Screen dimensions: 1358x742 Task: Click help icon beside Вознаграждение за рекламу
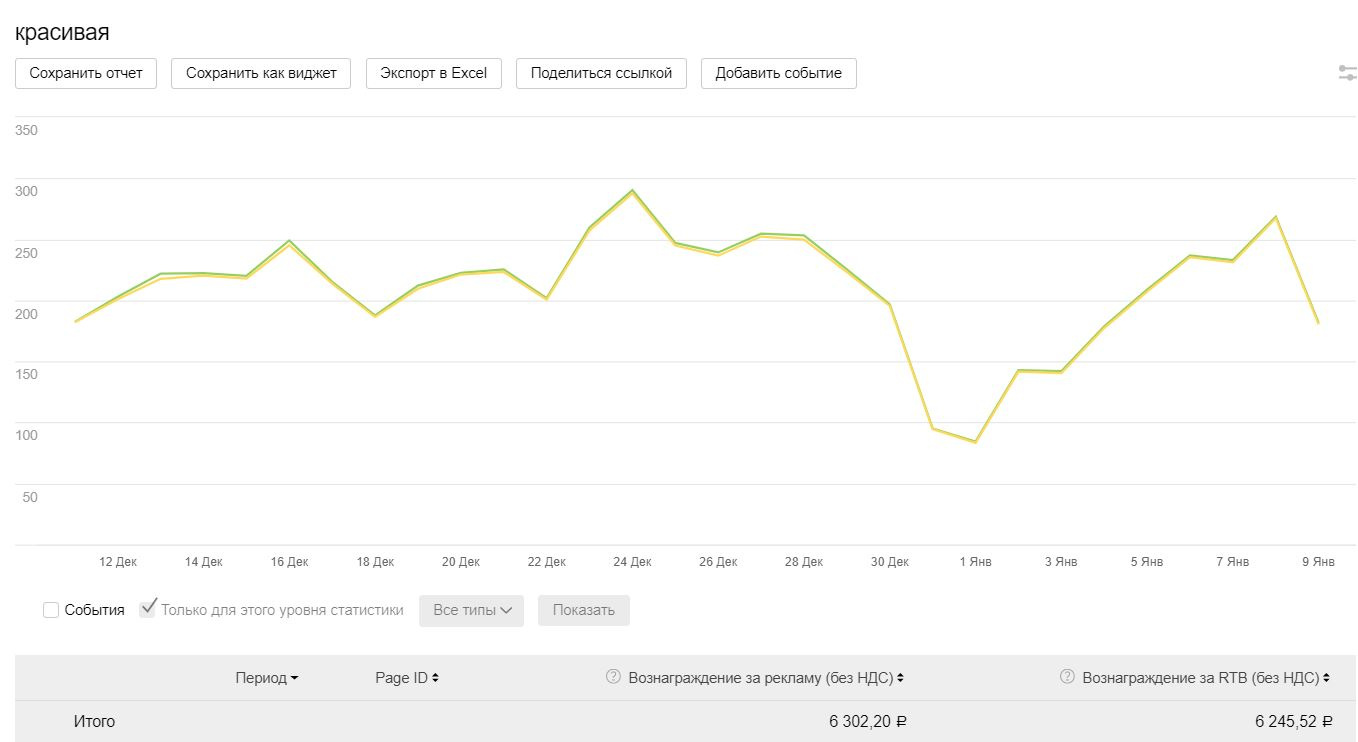coord(614,677)
